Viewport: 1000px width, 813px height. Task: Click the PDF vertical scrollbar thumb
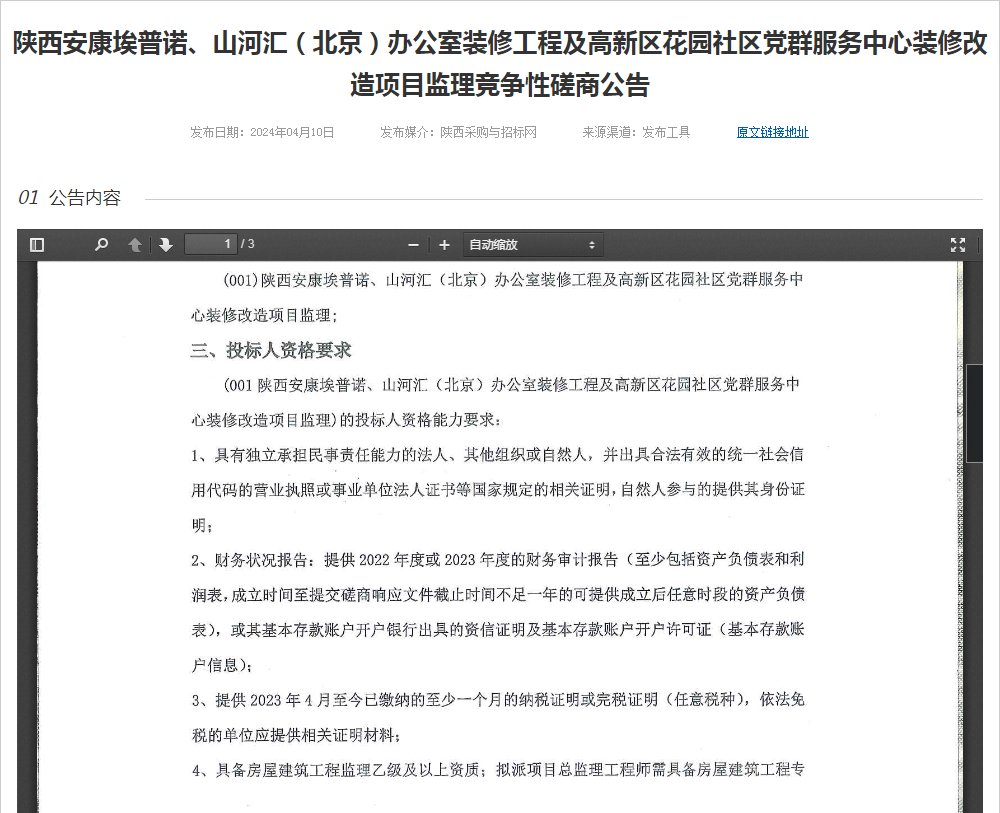[x=974, y=413]
